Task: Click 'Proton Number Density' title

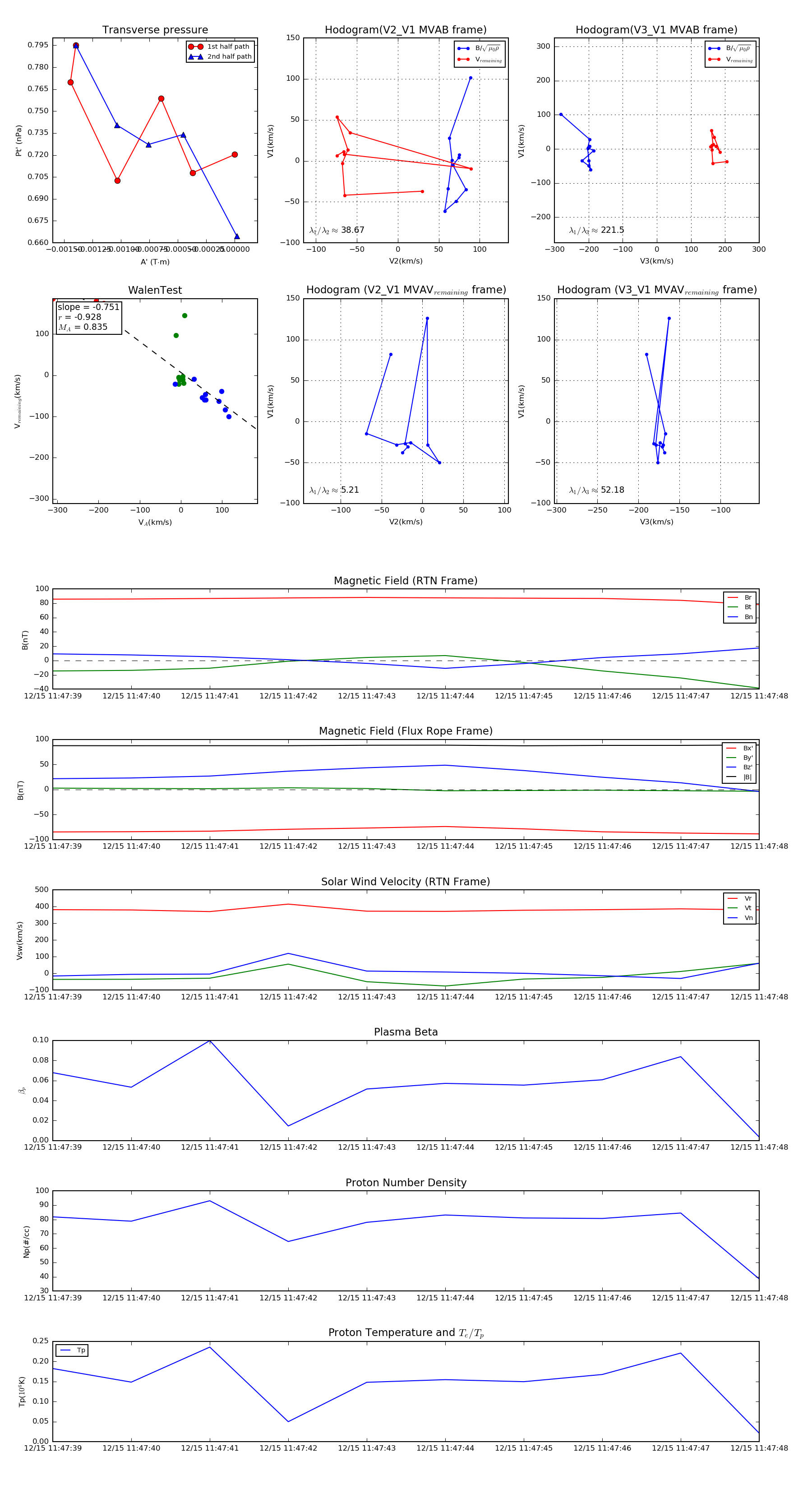Action: click(406, 1183)
